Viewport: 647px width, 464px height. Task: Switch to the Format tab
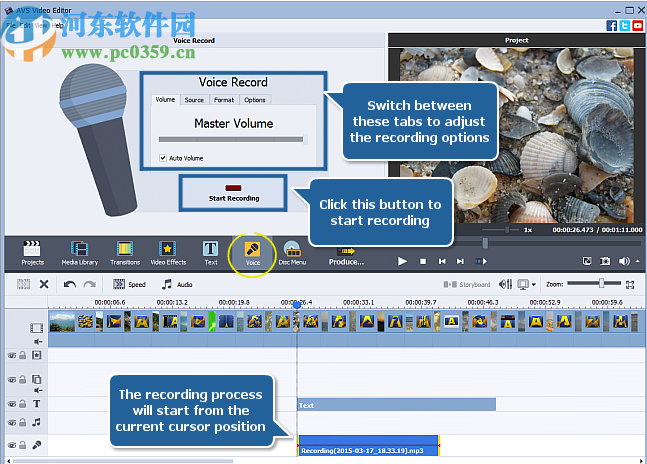[x=224, y=100]
